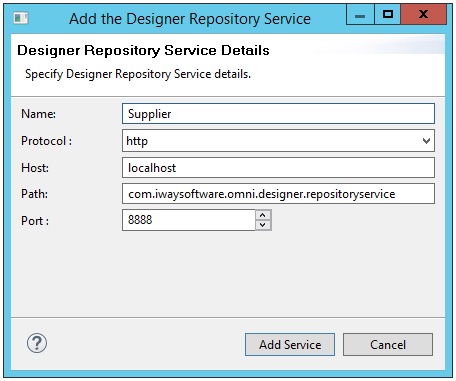Focus the Path field with com.iwaysoftware text
This screenshot has width=456, height=381.
pos(278,194)
